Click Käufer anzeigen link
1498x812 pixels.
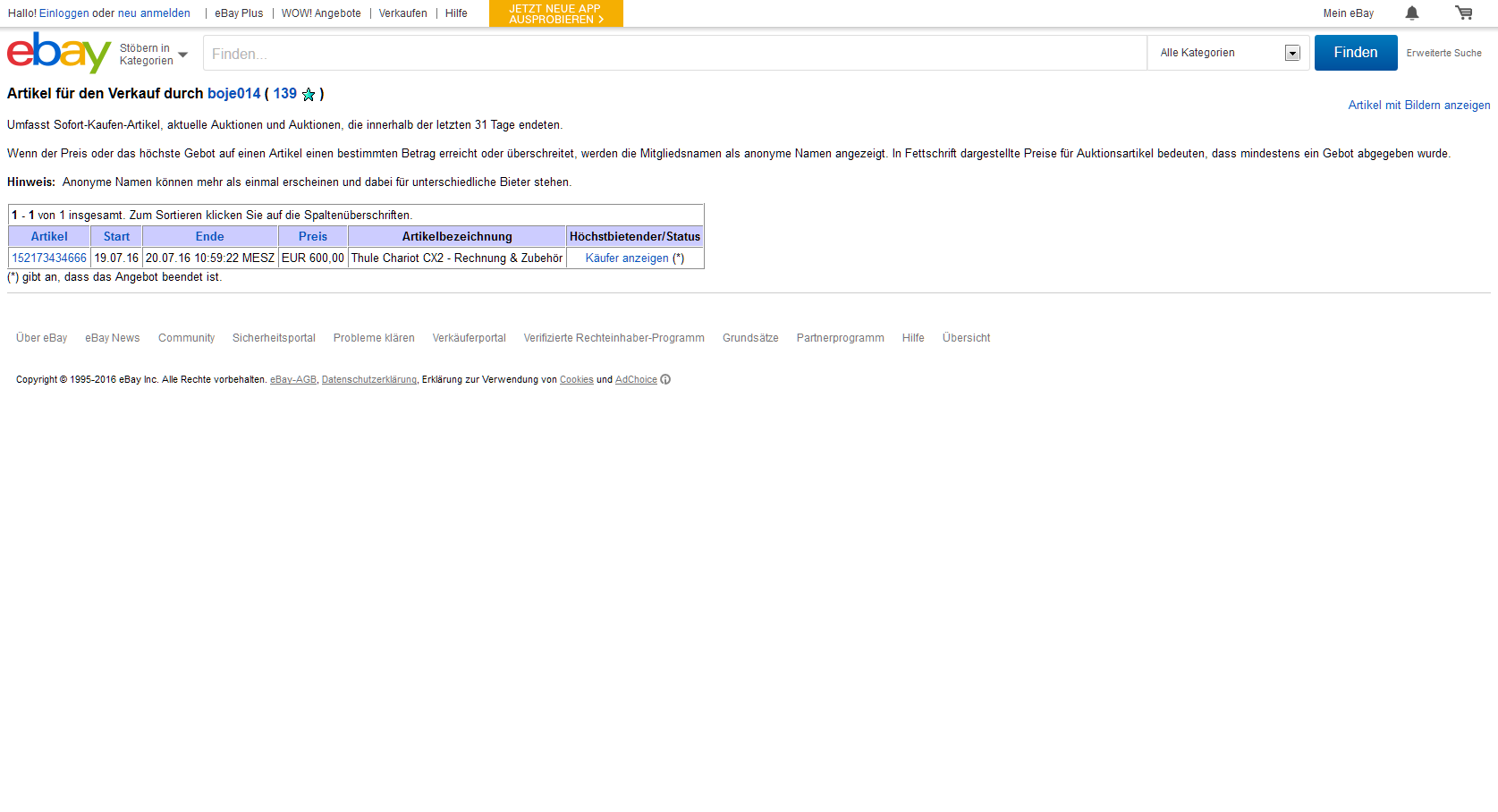(x=627, y=258)
